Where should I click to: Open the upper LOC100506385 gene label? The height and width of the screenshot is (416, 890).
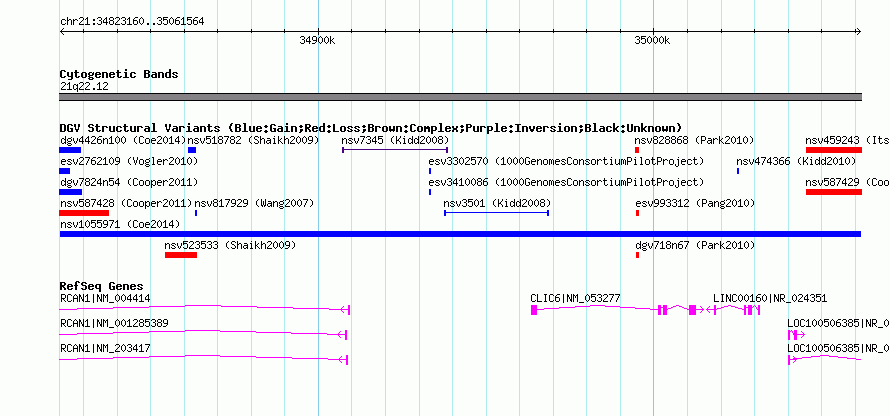[838, 323]
